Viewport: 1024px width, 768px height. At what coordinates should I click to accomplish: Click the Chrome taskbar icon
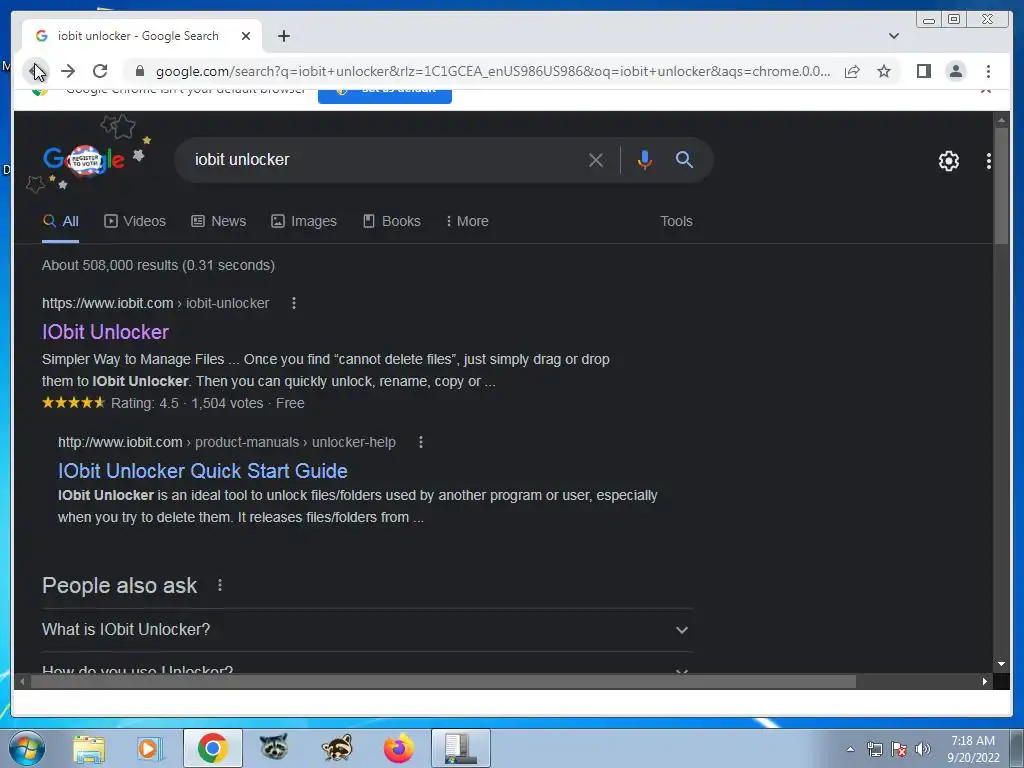pos(212,748)
